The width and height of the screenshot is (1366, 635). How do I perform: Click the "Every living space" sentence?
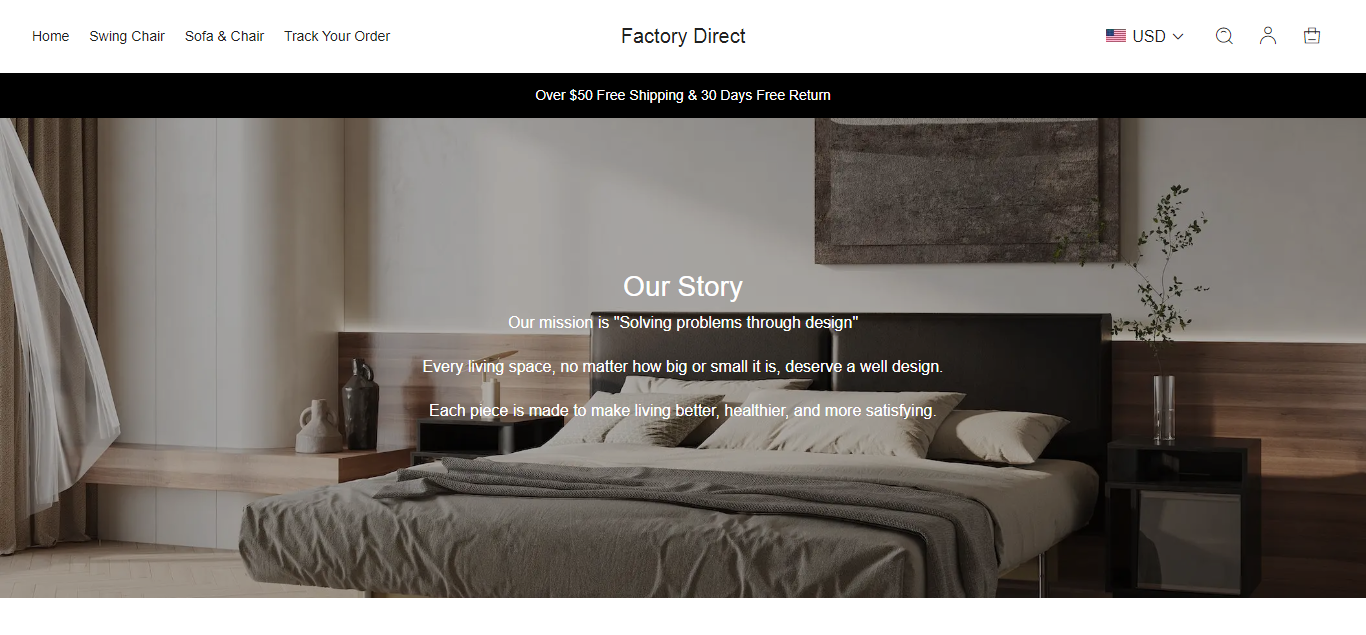click(683, 367)
